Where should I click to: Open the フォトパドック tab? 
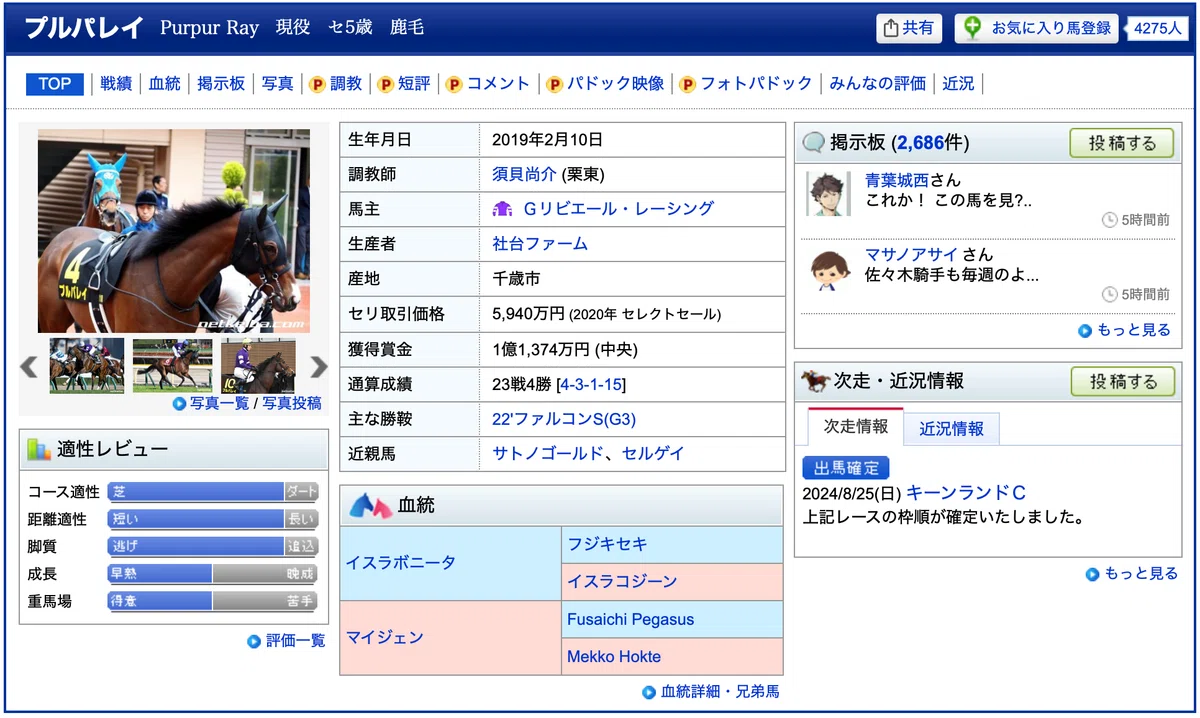click(756, 84)
